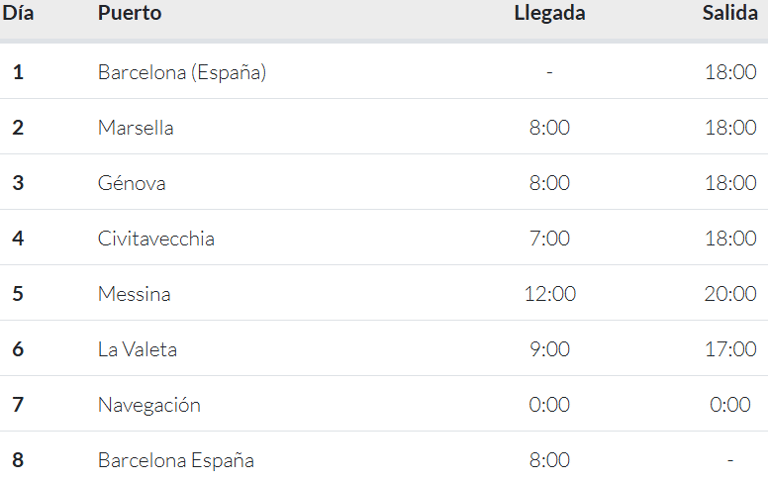The image size is (768, 482).
Task: Click Civitavecchia arrival time 7:00
Action: [550, 239]
